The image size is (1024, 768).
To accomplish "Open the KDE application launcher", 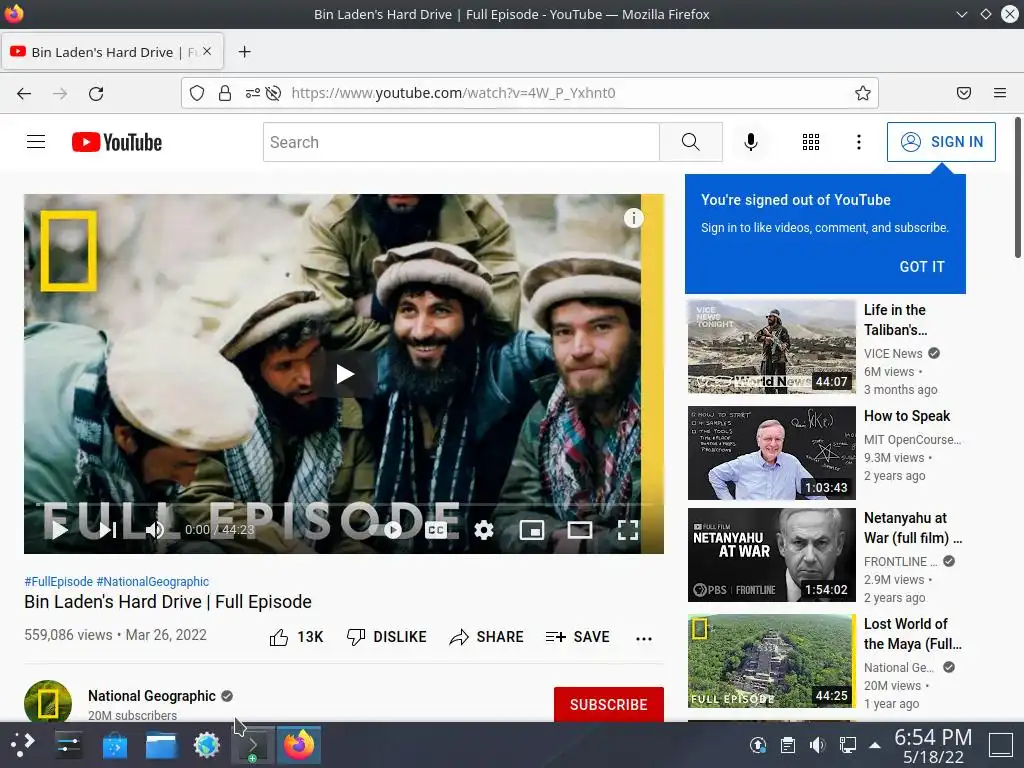I will [x=22, y=744].
